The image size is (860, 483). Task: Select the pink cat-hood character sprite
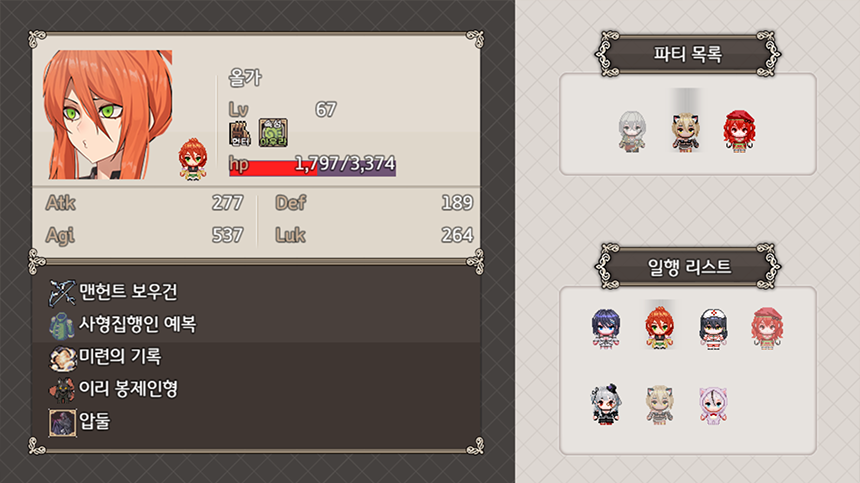713,405
